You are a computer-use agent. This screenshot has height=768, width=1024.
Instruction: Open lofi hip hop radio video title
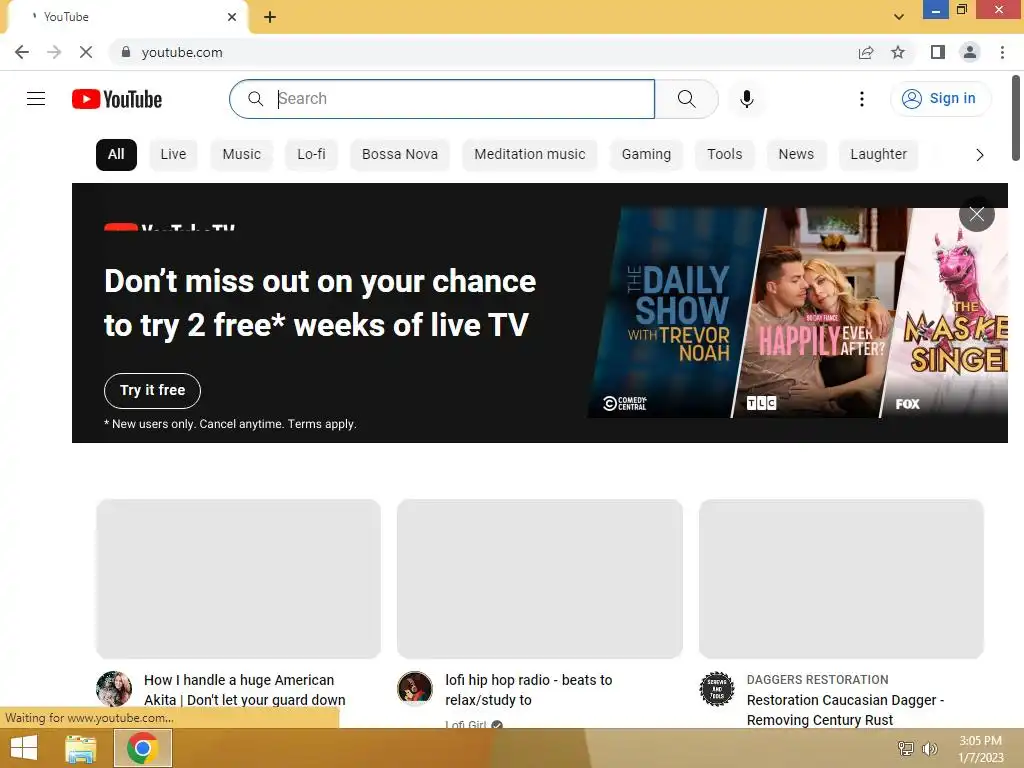pyautogui.click(x=529, y=690)
